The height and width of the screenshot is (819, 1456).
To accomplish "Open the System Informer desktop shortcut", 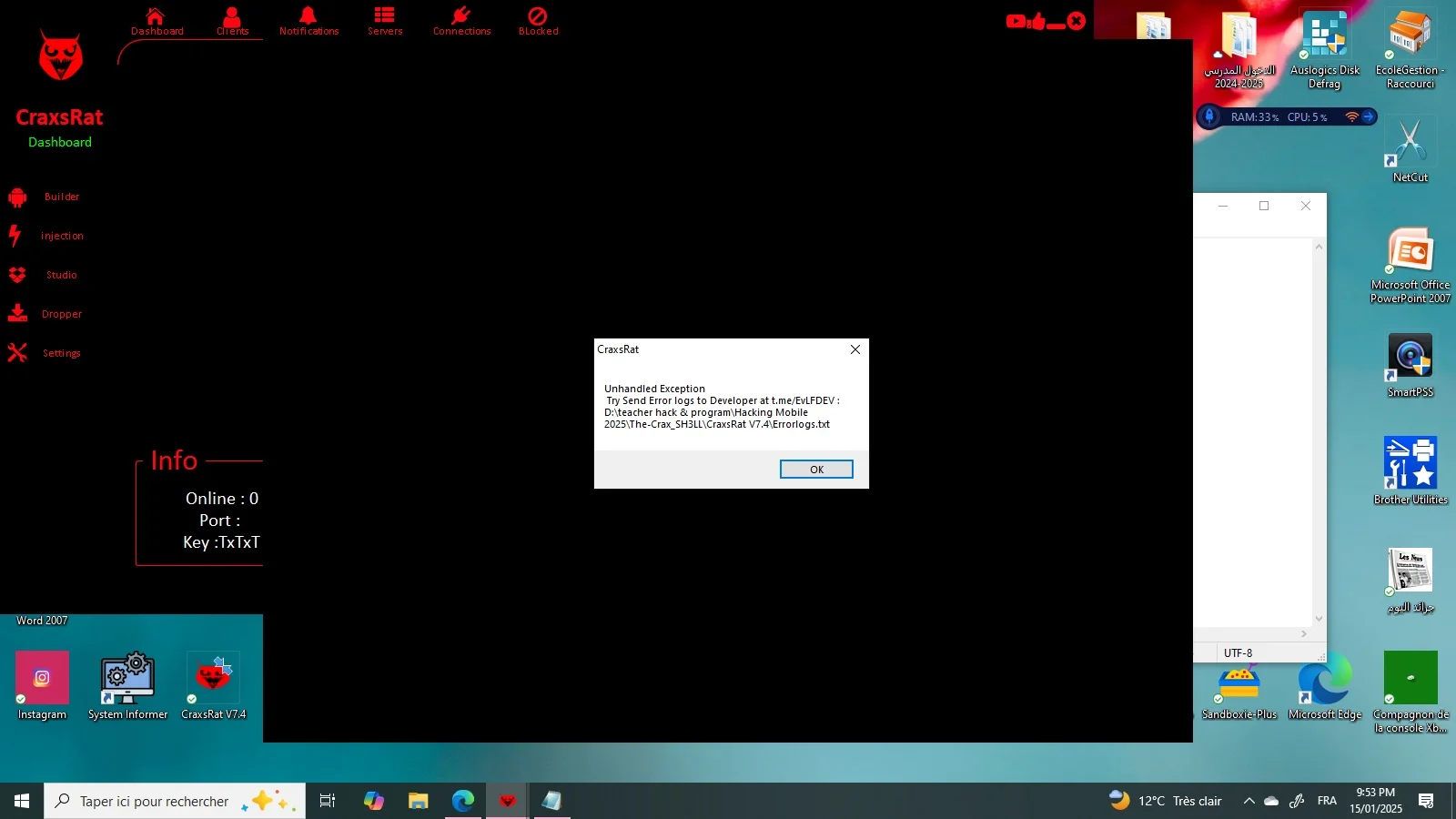I will tap(127, 686).
